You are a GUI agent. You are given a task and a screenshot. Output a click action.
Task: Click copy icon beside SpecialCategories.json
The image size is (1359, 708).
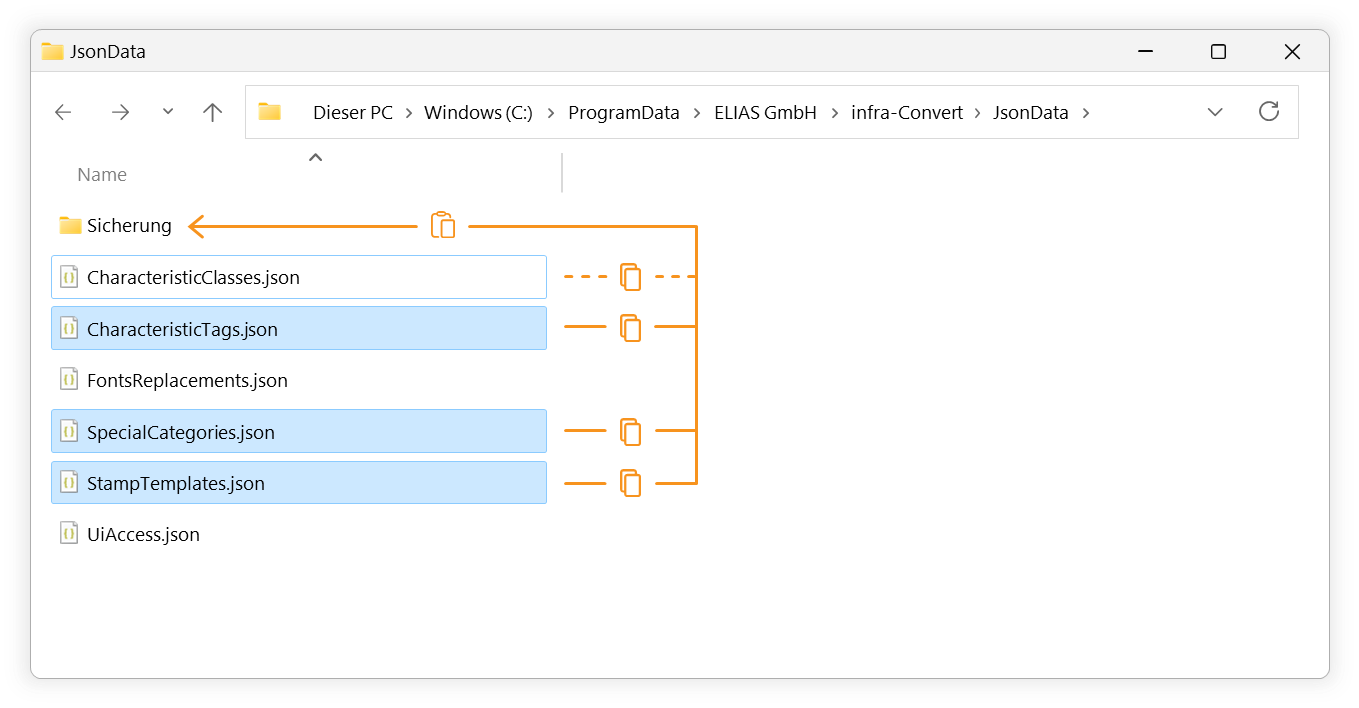[x=630, y=431]
